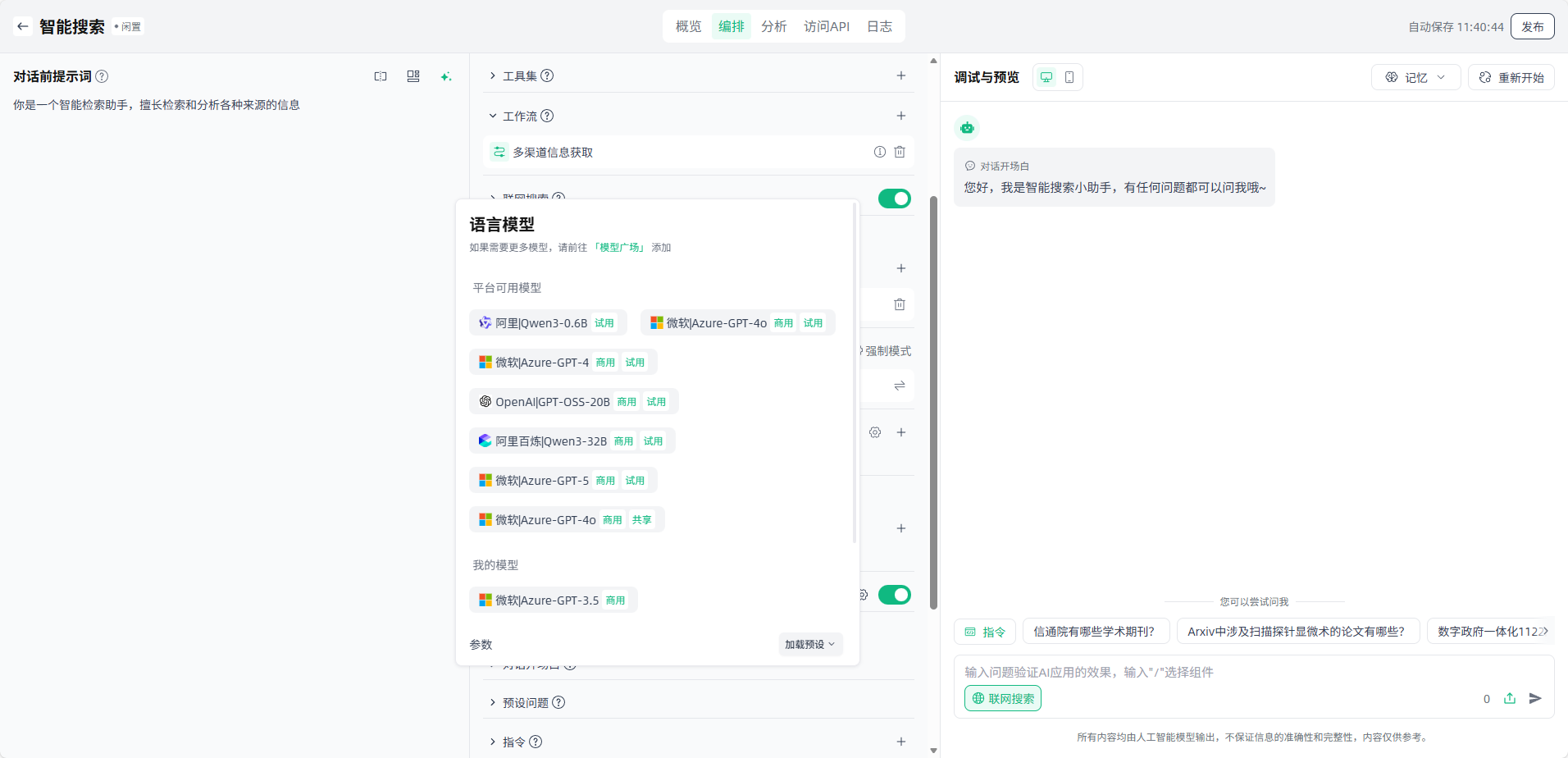Open the 记忆 dropdown

pyautogui.click(x=1415, y=77)
